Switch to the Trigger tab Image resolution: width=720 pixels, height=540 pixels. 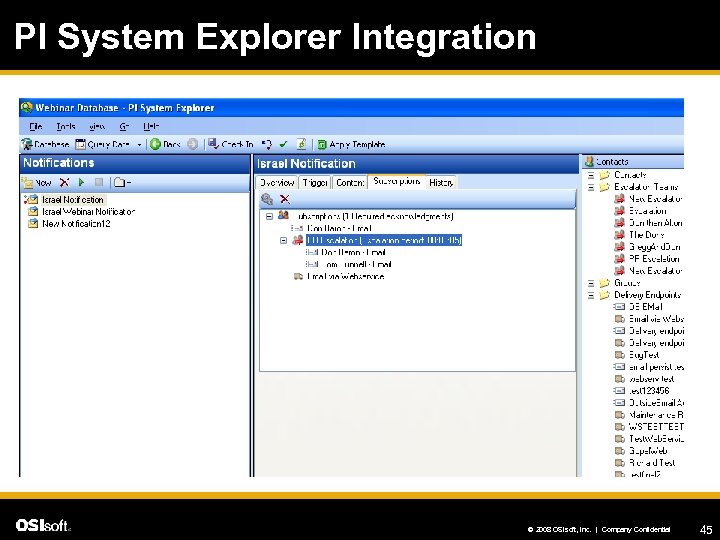pyautogui.click(x=315, y=183)
